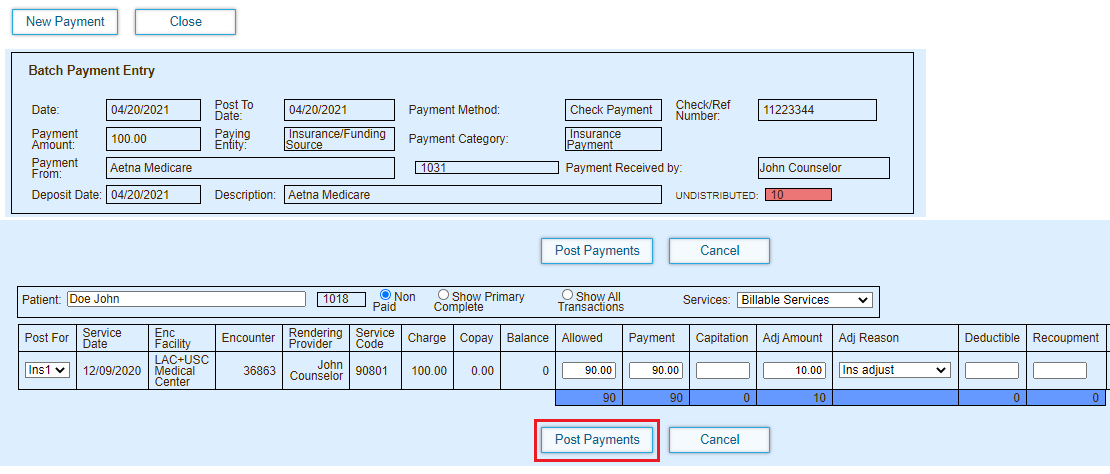Screen dimensions: 1110x474
Task: Select Show Primary Complete radio option
Action: pos(444,295)
